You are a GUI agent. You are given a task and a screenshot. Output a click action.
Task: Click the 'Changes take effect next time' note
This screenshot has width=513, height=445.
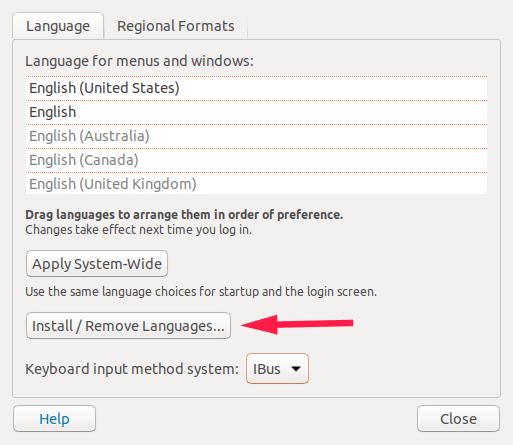coord(138,230)
